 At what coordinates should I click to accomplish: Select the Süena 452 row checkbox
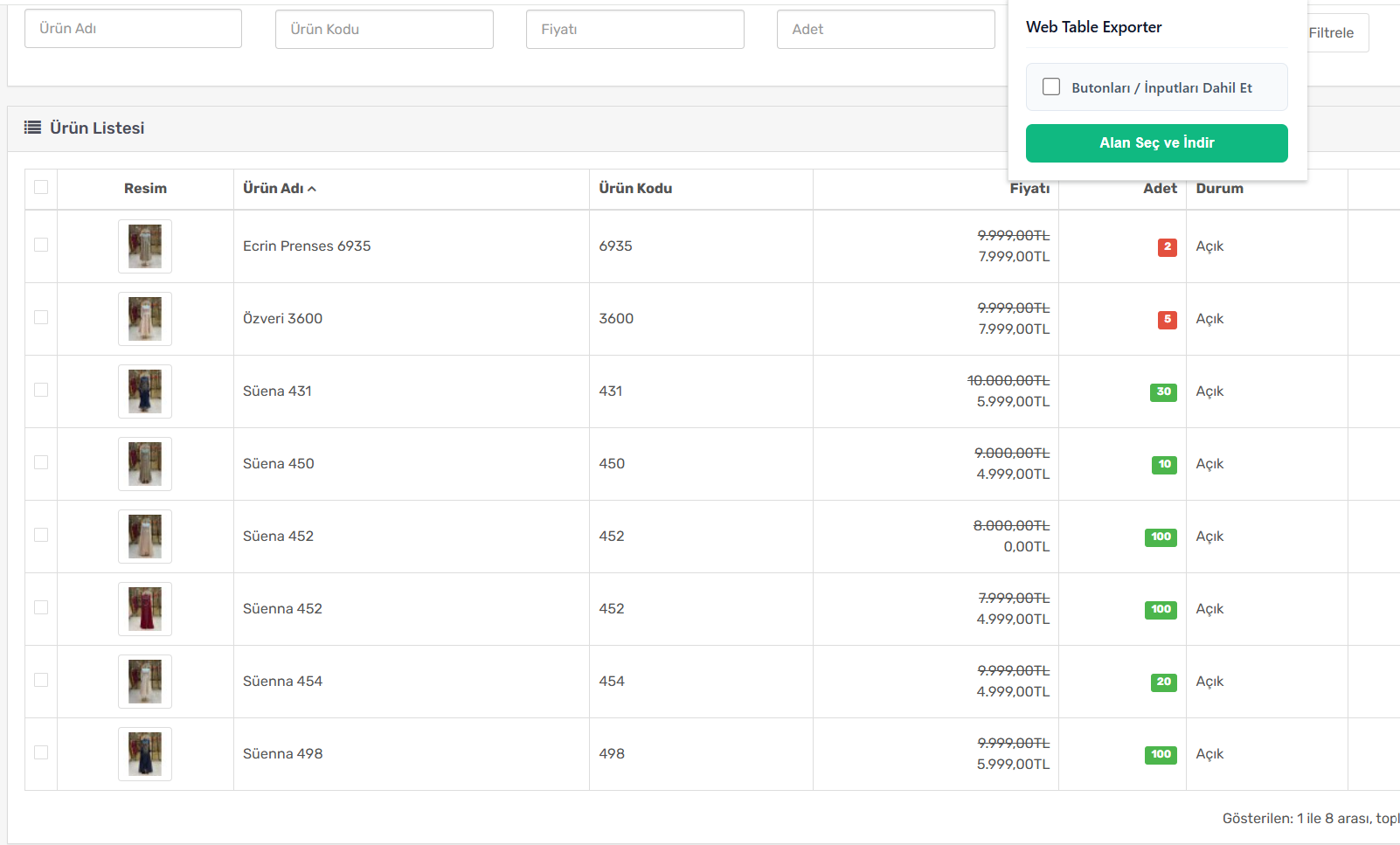click(41, 535)
